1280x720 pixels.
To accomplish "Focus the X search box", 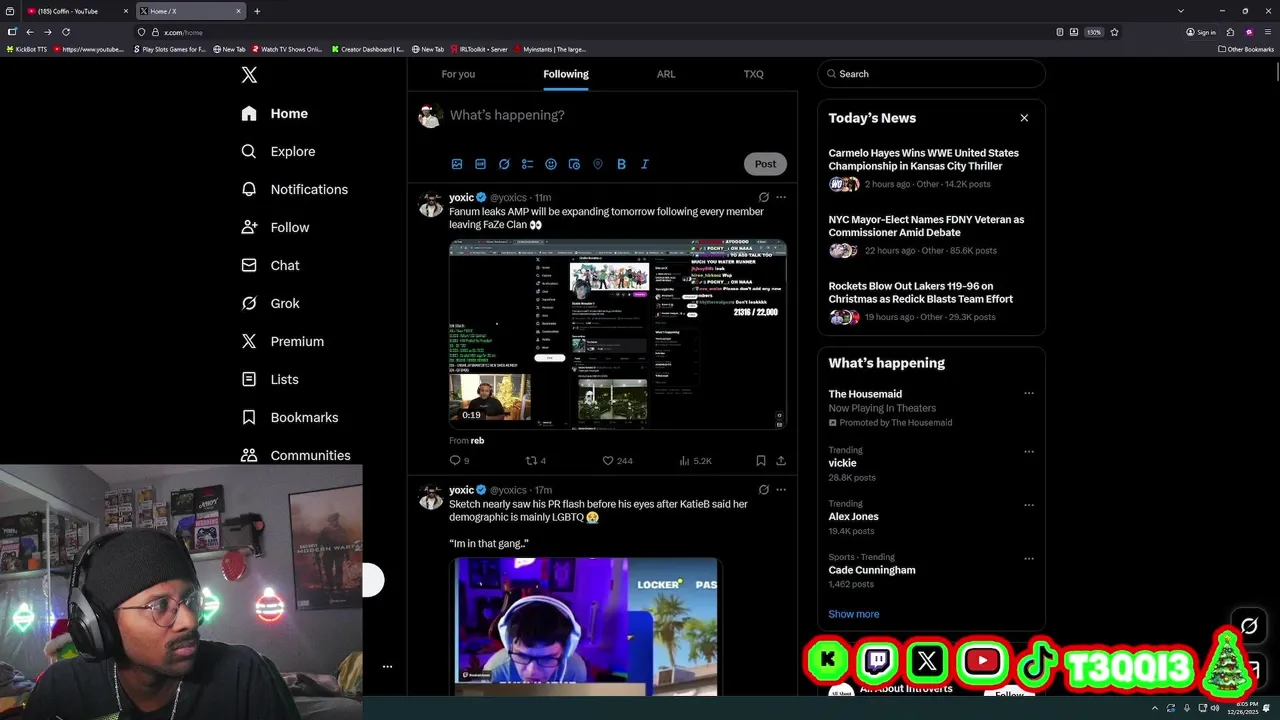I will [931, 74].
